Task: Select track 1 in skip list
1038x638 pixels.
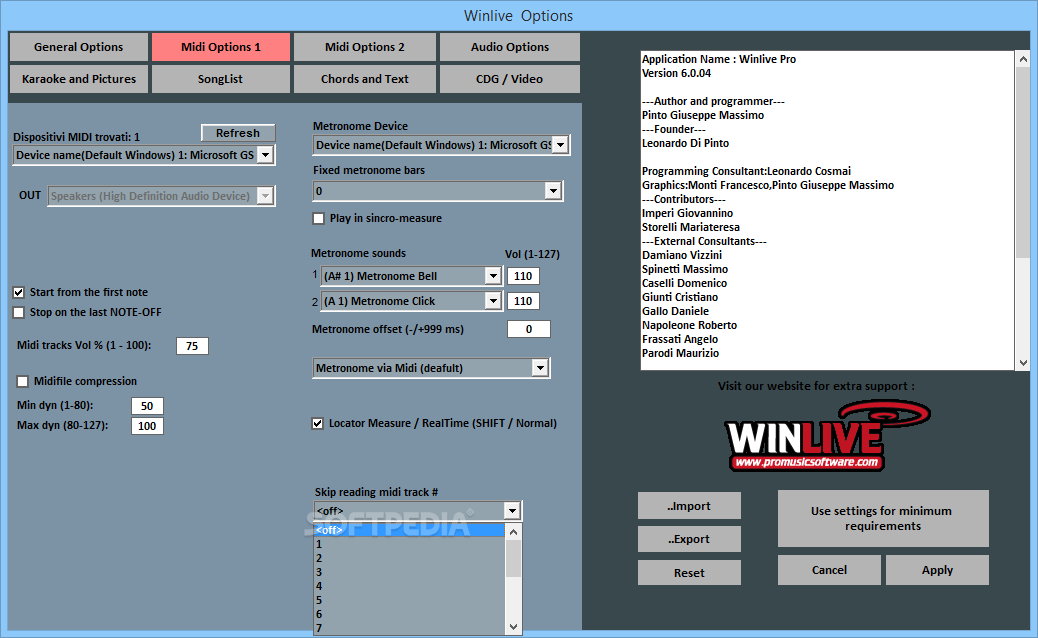Action: click(409, 544)
